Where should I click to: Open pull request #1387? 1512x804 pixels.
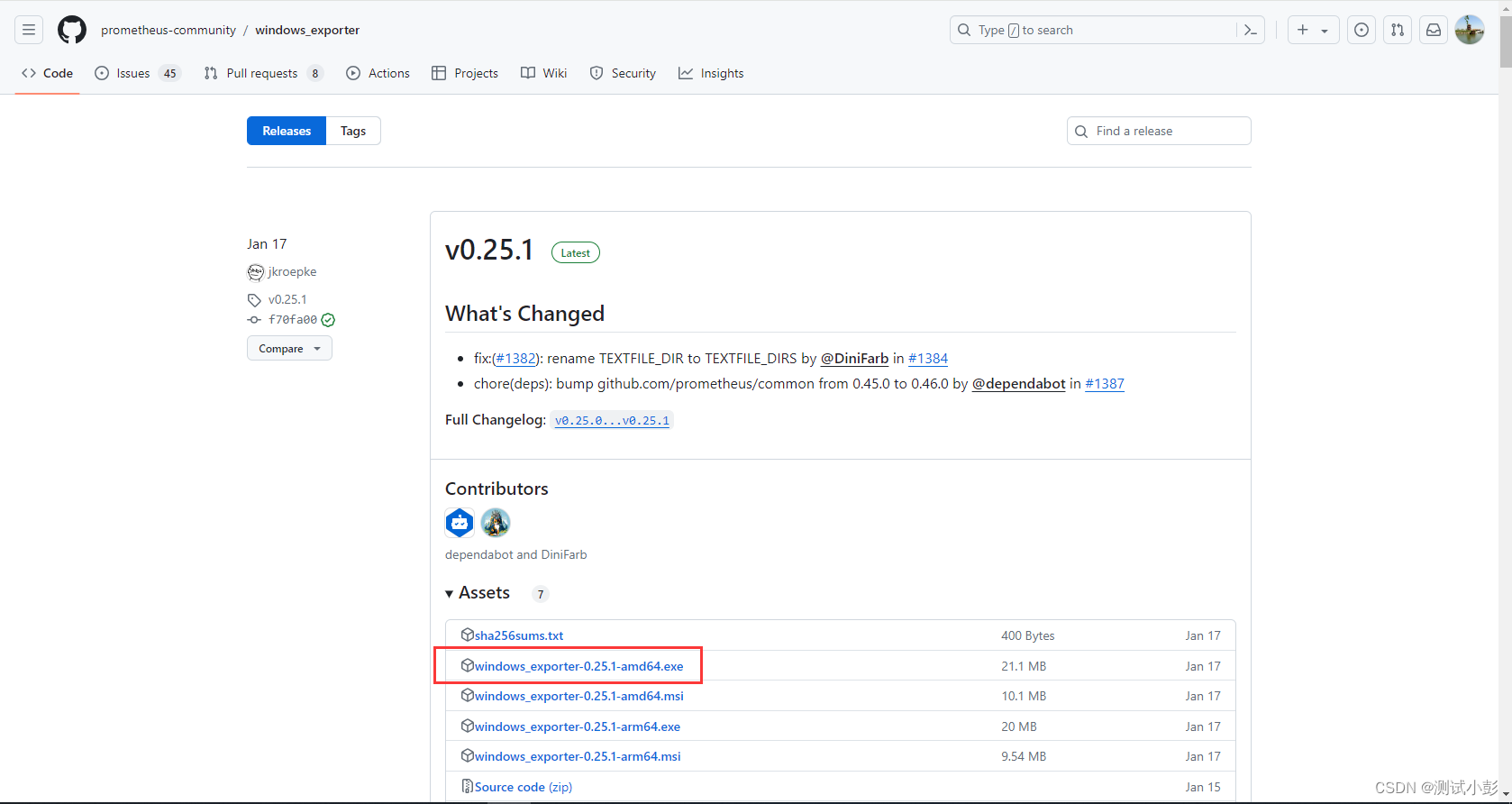(1105, 383)
